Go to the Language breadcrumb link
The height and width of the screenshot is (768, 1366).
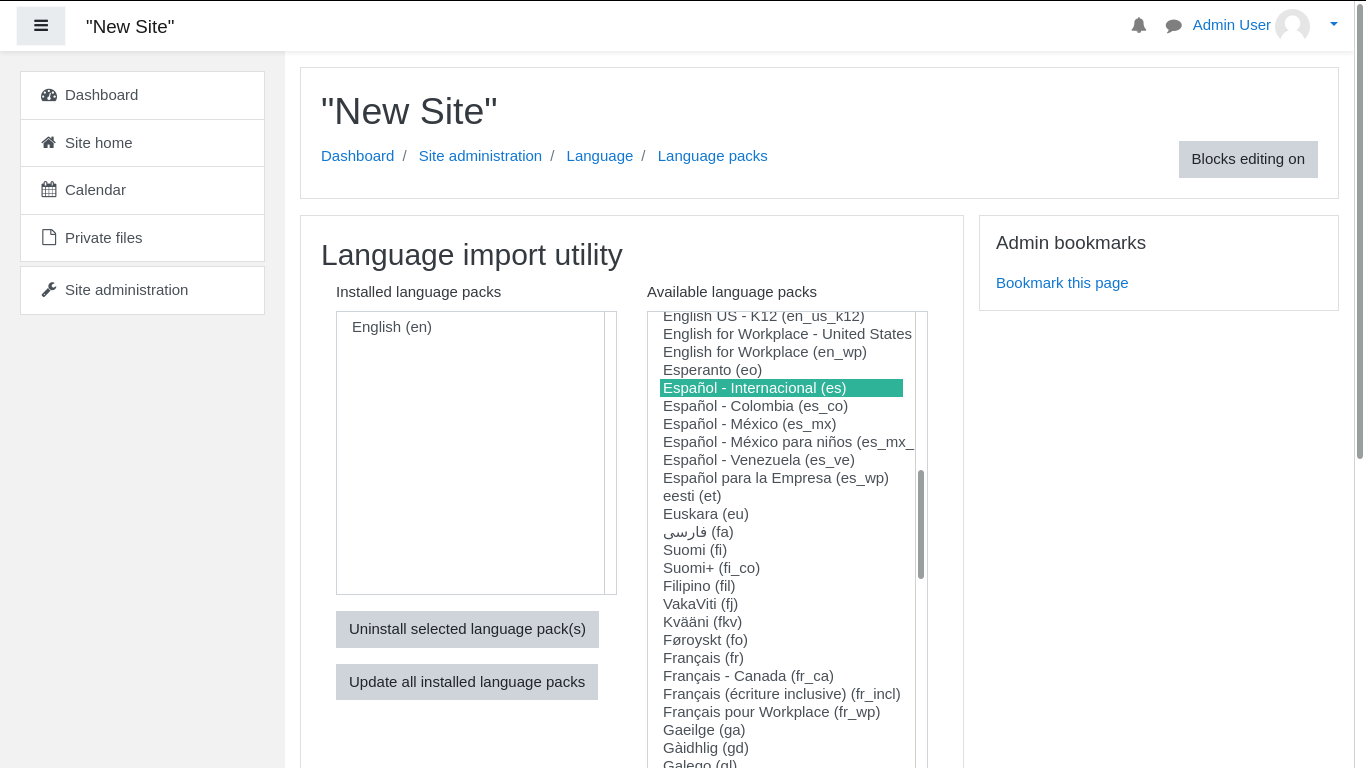(x=600, y=156)
